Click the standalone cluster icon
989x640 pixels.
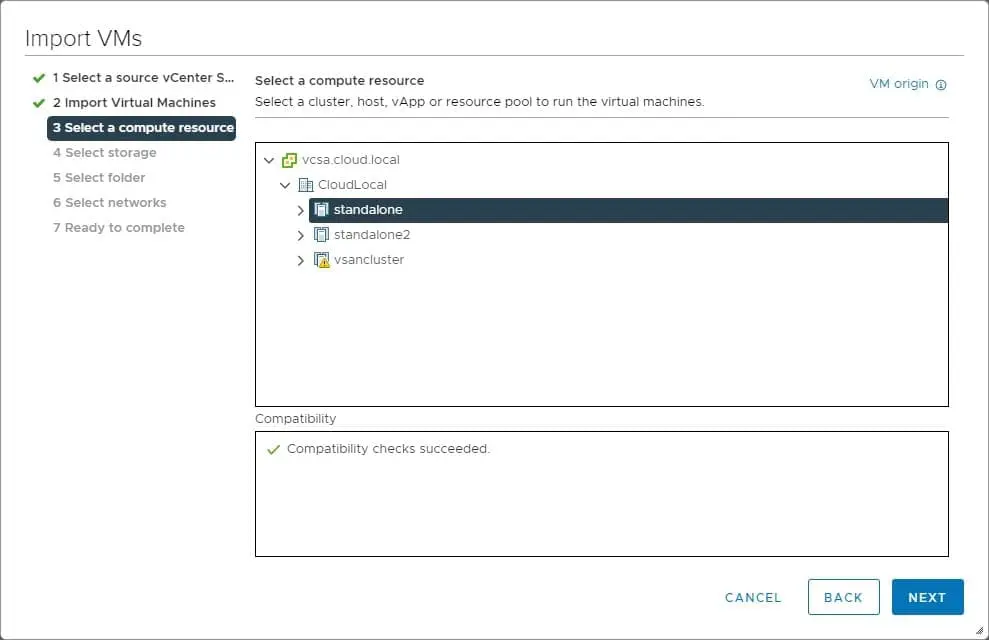point(321,210)
